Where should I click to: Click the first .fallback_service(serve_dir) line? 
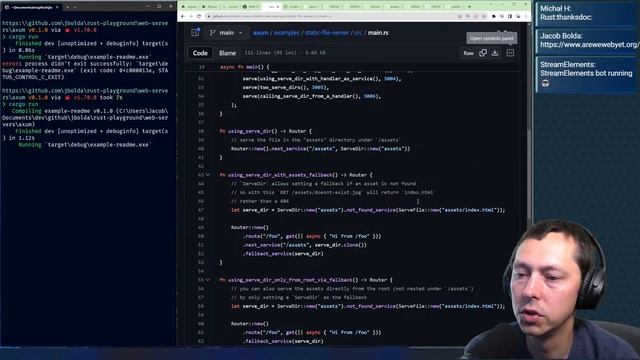tap(283, 253)
